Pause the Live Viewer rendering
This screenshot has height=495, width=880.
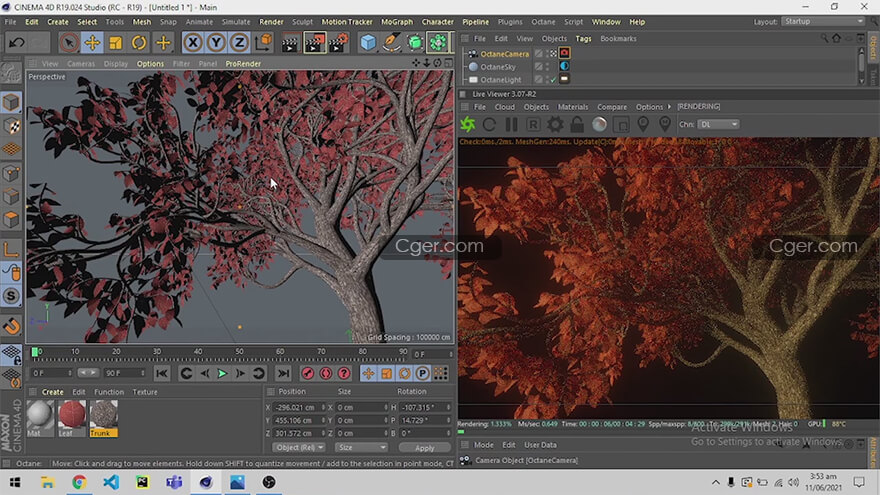(511, 124)
